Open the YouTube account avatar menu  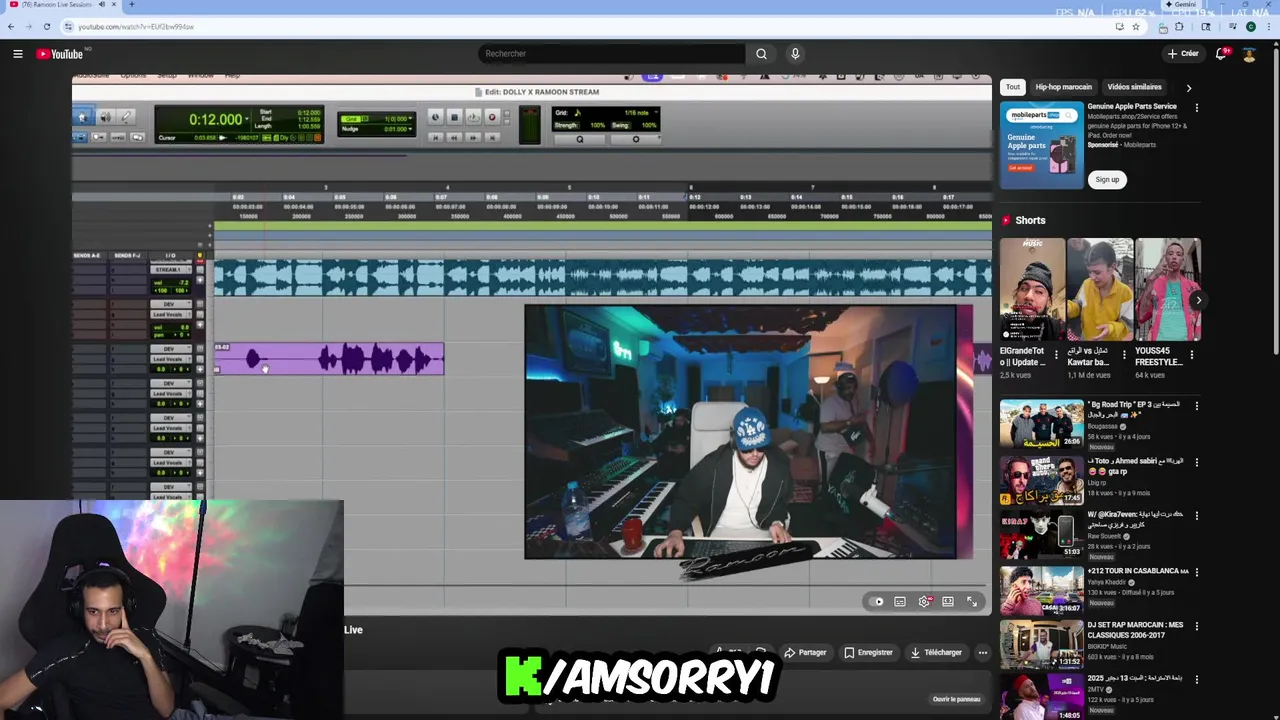point(1249,54)
